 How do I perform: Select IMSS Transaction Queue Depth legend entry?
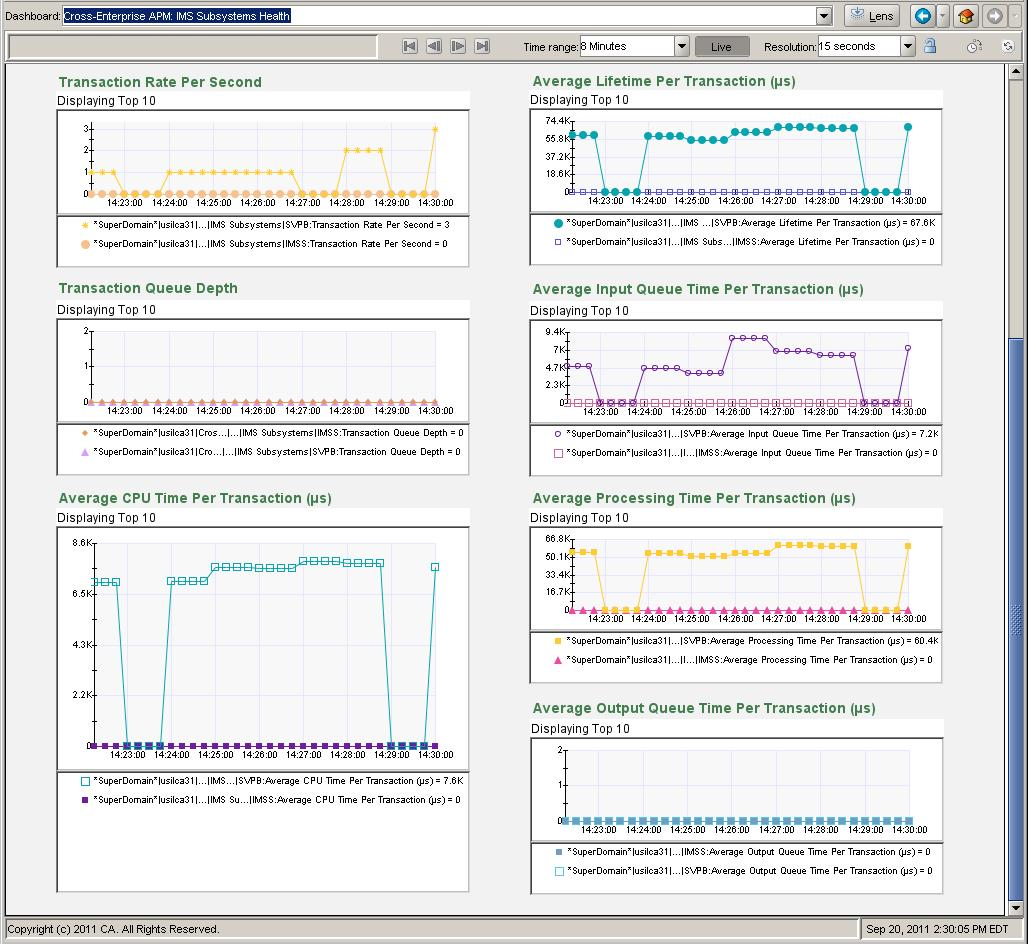coord(272,433)
